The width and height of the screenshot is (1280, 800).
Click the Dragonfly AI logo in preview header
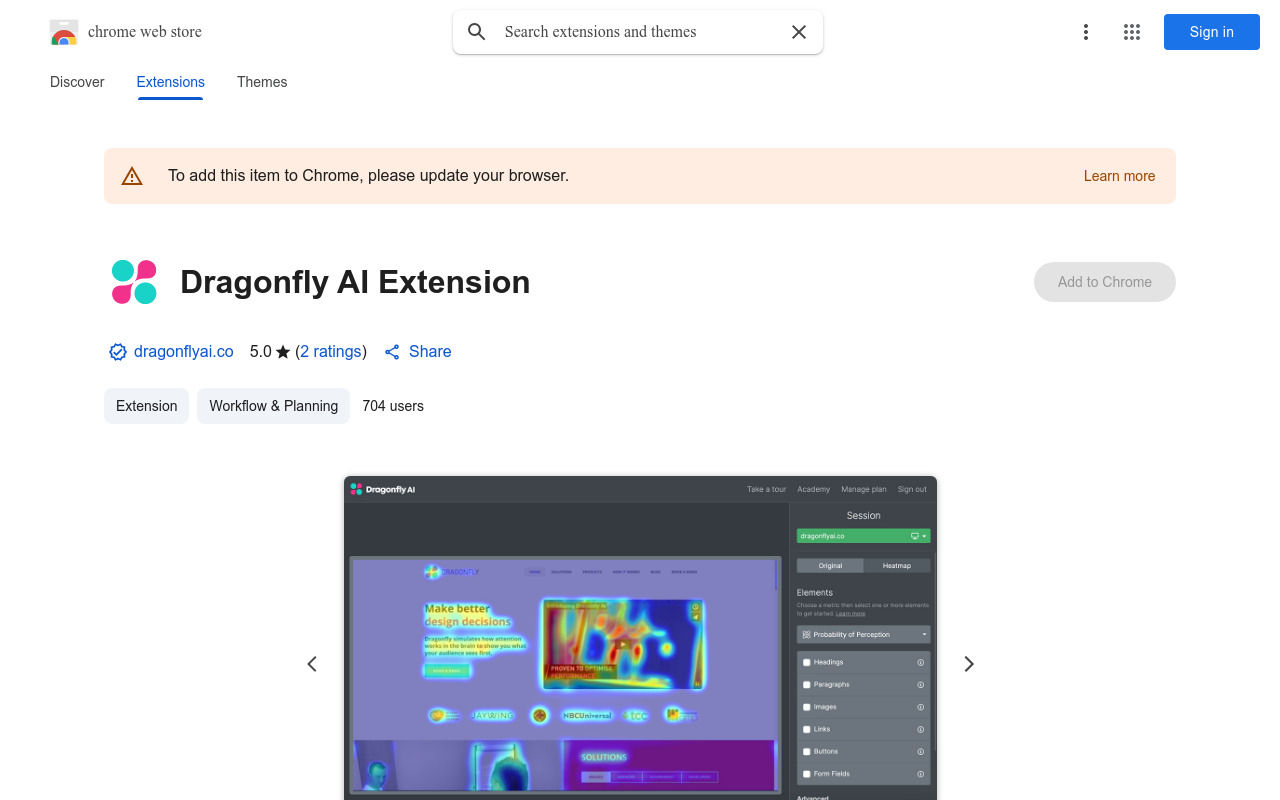click(x=383, y=489)
